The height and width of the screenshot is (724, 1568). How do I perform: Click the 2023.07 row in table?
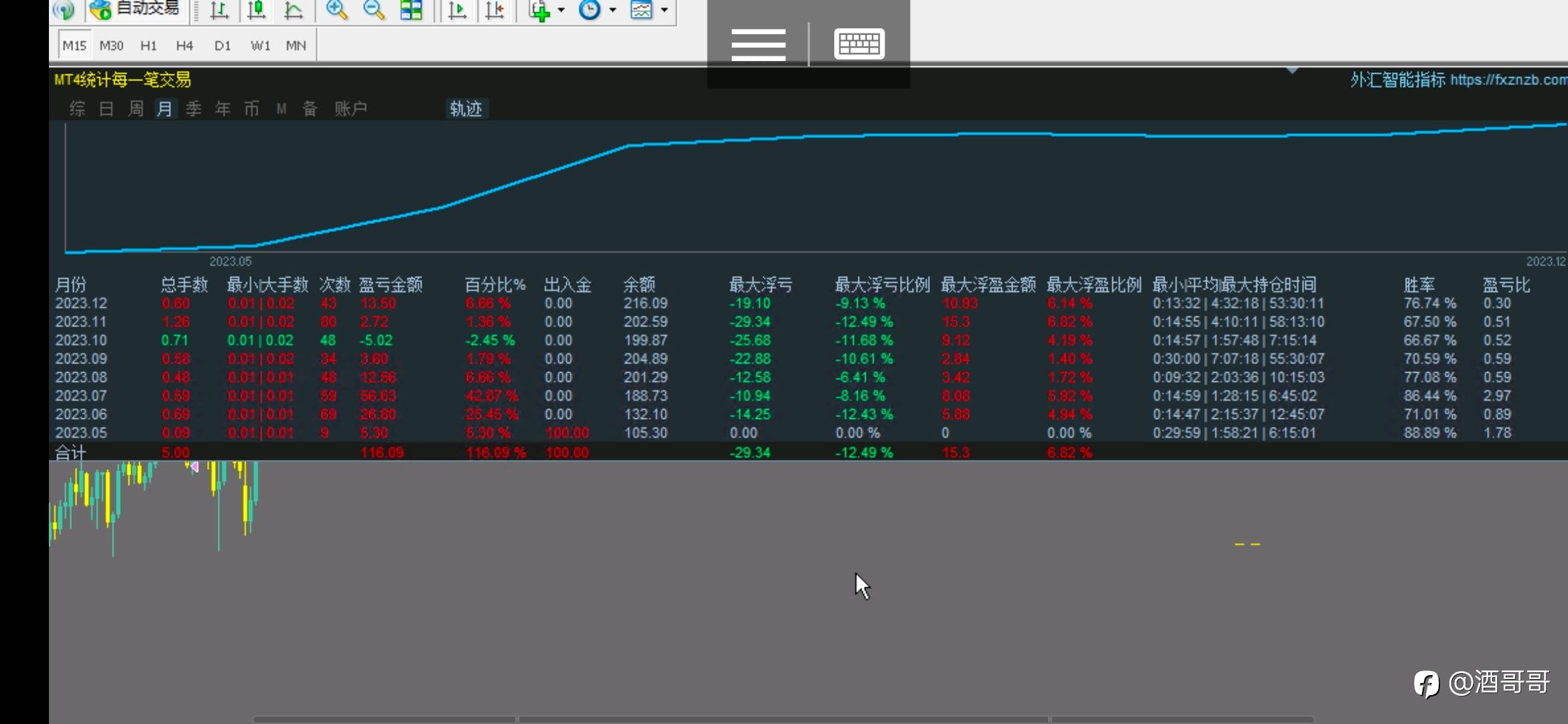coord(81,396)
